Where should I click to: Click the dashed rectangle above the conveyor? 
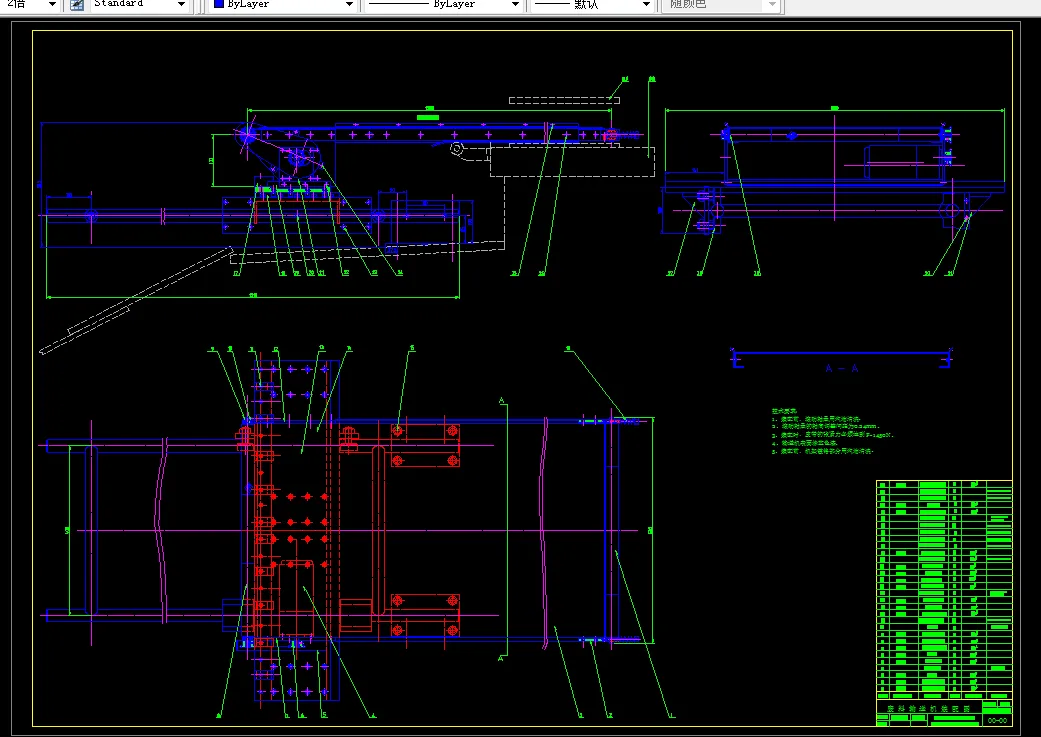[x=564, y=100]
